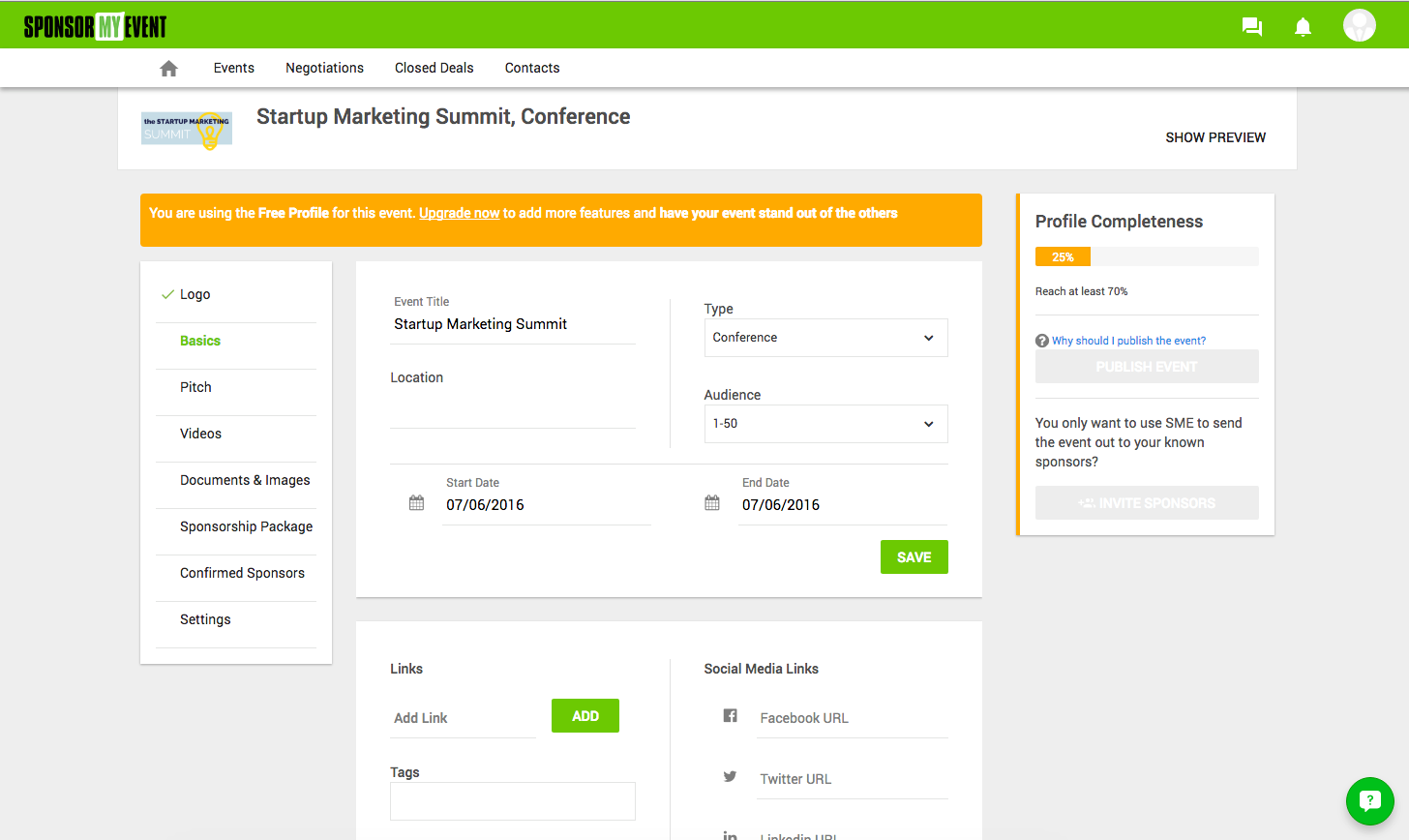Open the Negotiations menu
This screenshot has height=840, width=1409.
coord(324,68)
